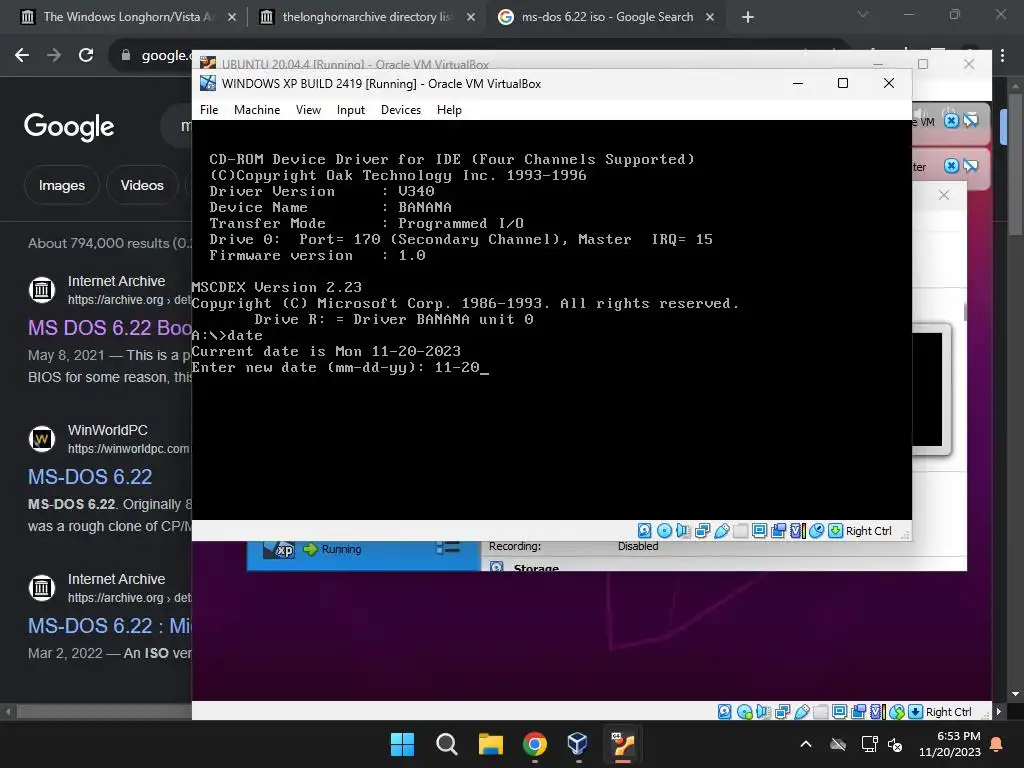Open the MS DOS 6.22 Boot result link
Image resolution: width=1024 pixels, height=768 pixels.
110,327
